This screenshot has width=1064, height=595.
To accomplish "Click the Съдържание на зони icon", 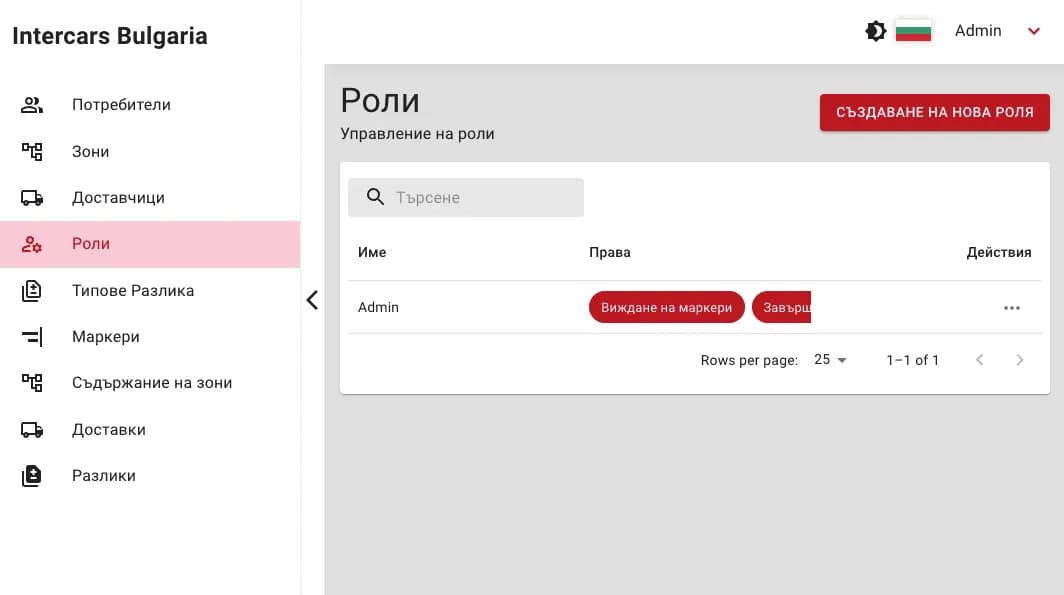I will tap(32, 383).
